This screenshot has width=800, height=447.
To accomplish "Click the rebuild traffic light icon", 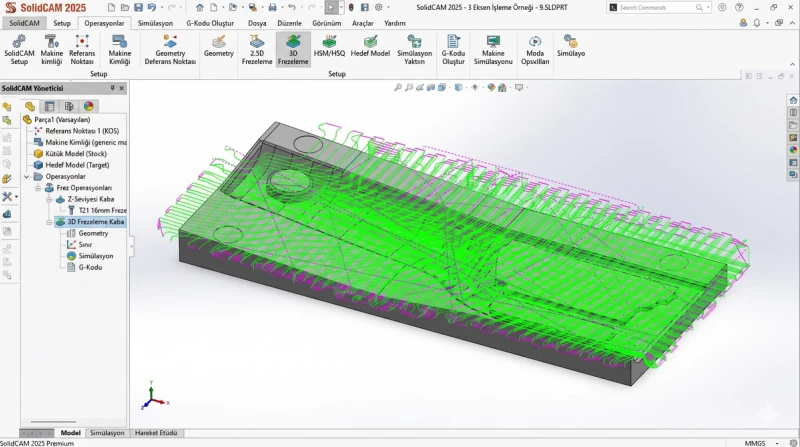I will (351, 8).
